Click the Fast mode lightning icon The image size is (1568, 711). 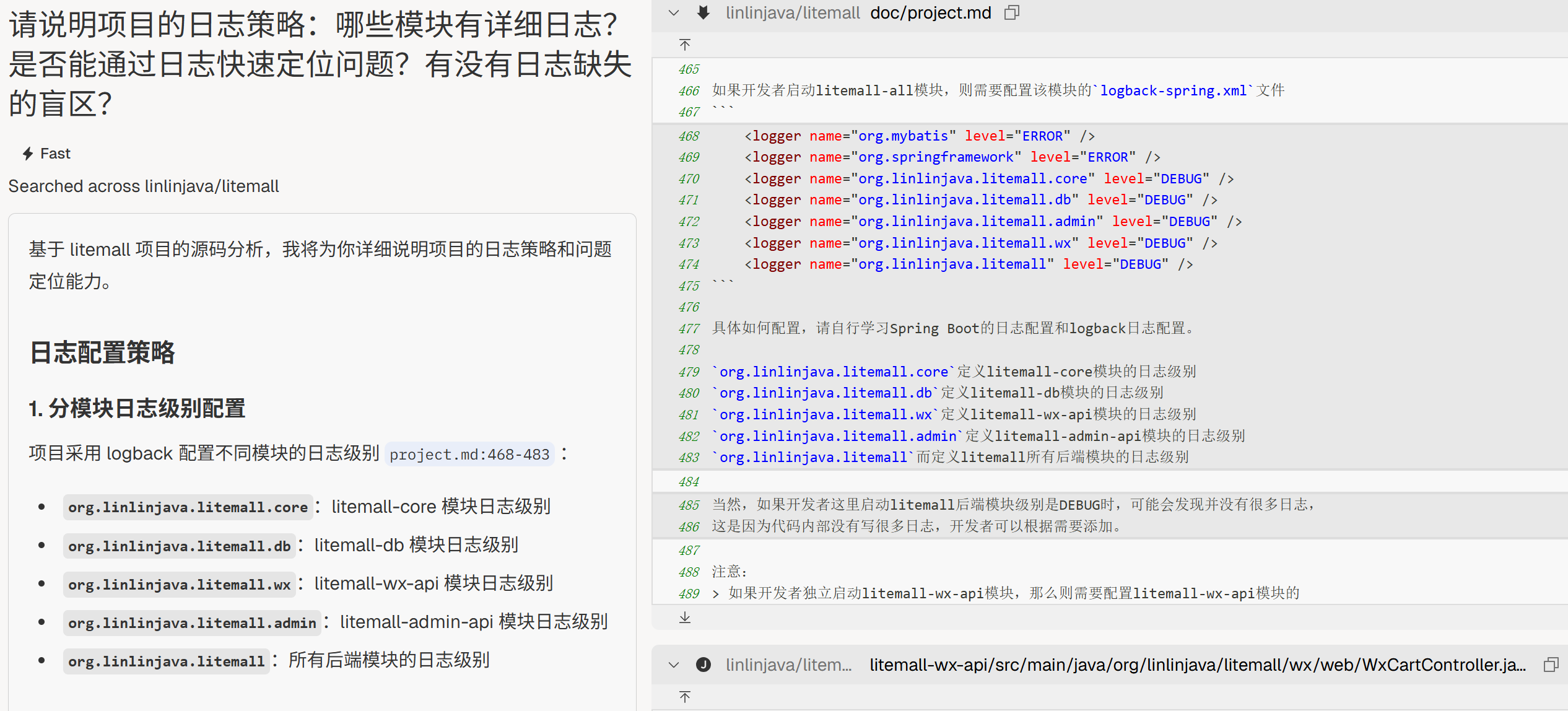coord(28,154)
